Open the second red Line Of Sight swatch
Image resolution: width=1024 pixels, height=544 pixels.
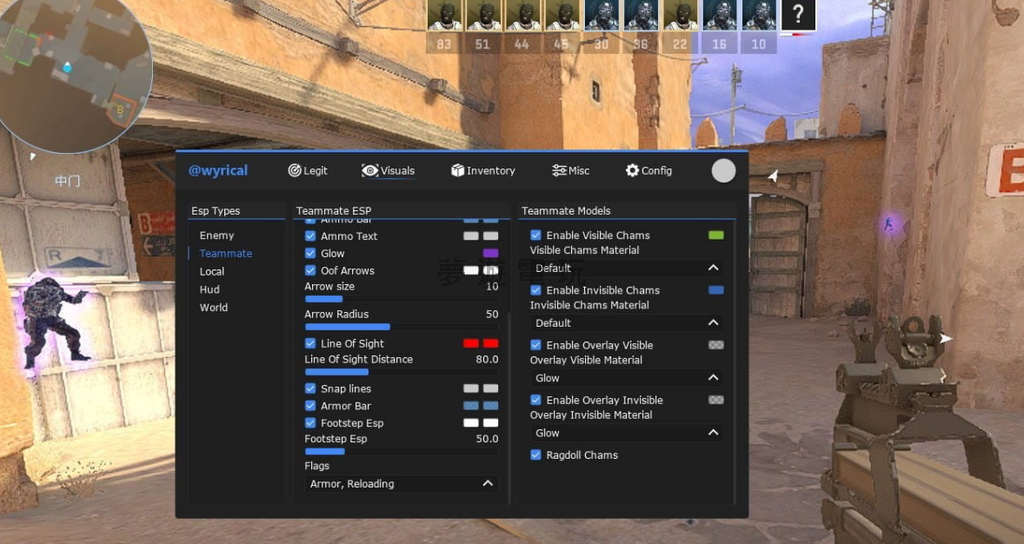[x=490, y=343]
